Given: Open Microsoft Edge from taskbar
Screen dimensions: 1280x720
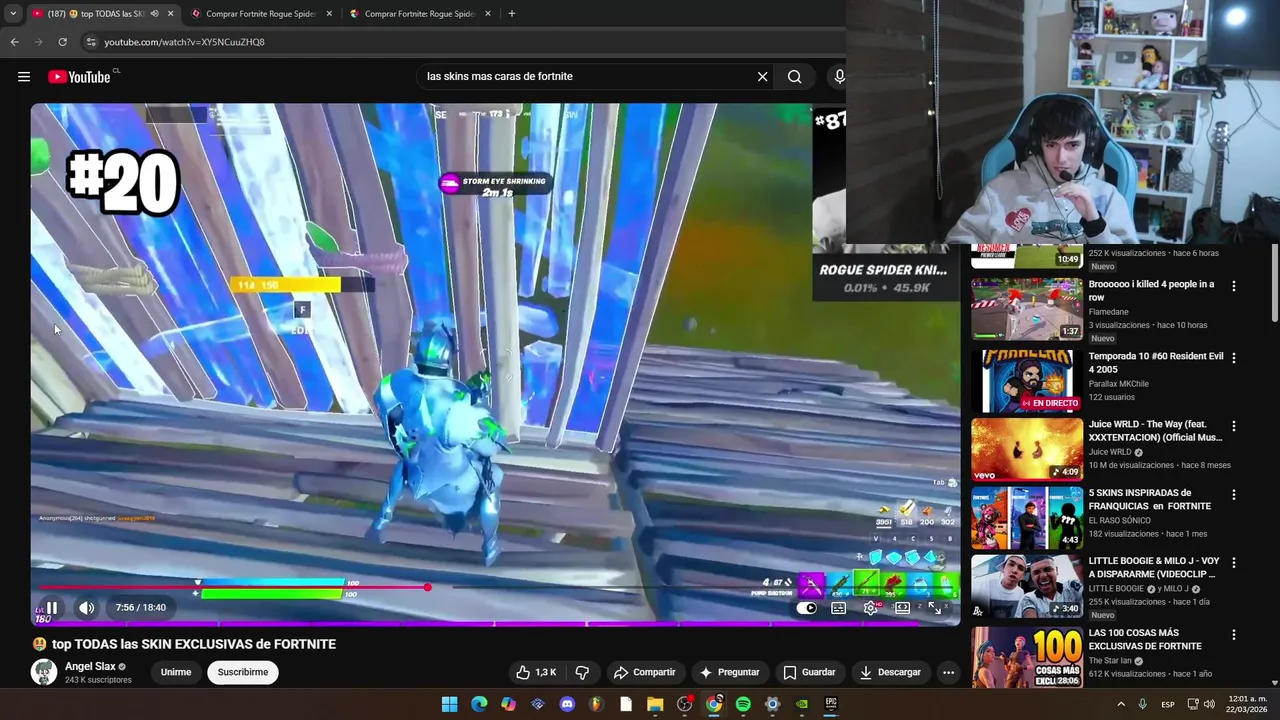Looking at the screenshot, I should [x=479, y=704].
